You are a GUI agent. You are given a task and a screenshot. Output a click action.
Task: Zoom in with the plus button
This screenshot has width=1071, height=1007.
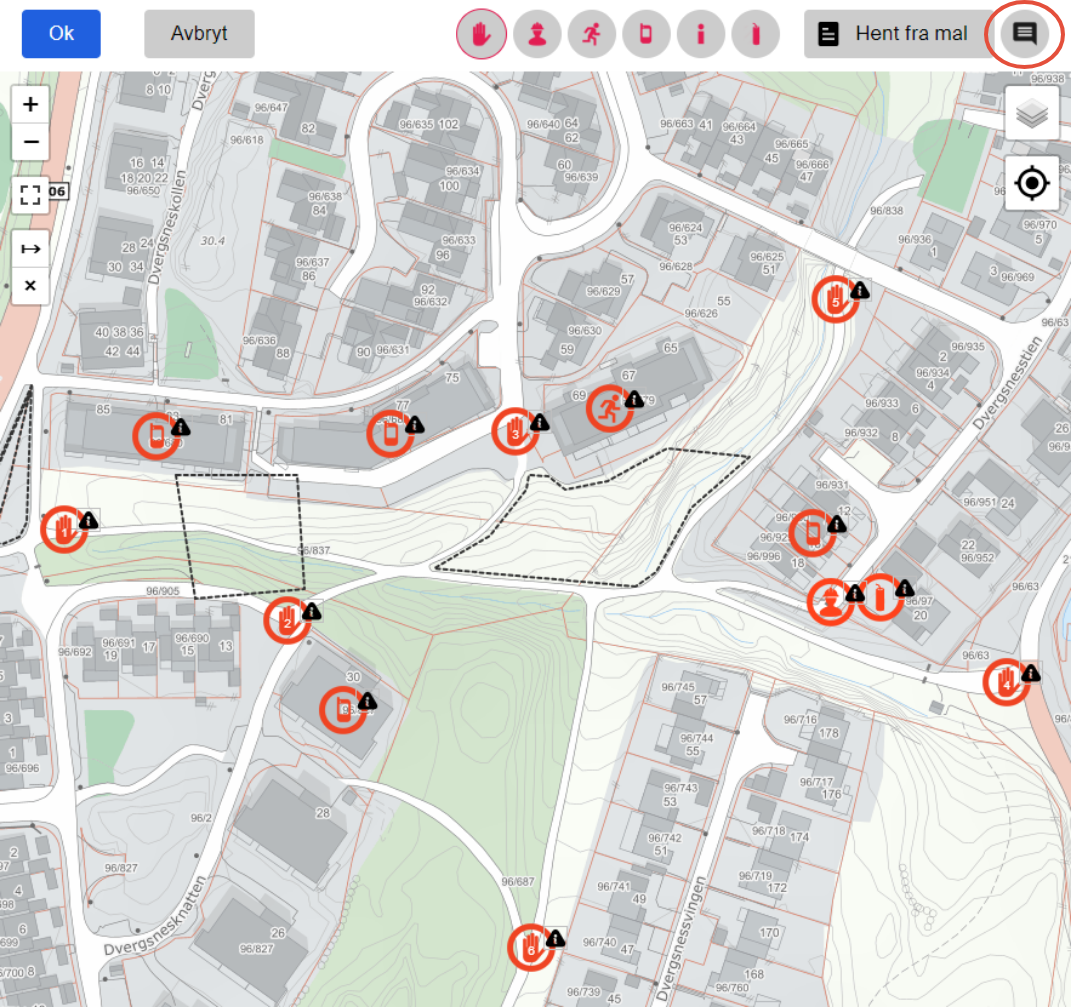(x=30, y=105)
